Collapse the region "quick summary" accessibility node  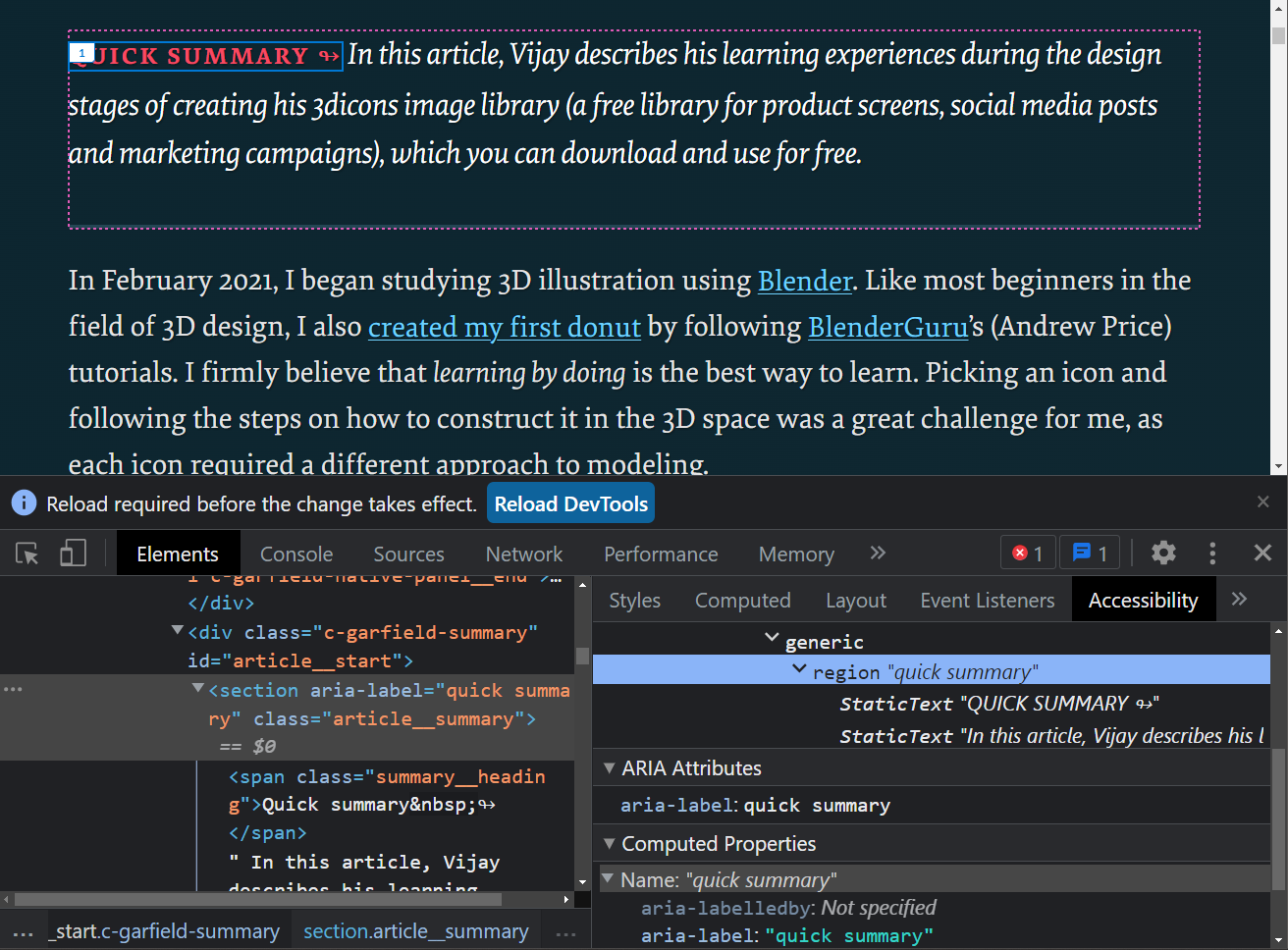pos(799,671)
